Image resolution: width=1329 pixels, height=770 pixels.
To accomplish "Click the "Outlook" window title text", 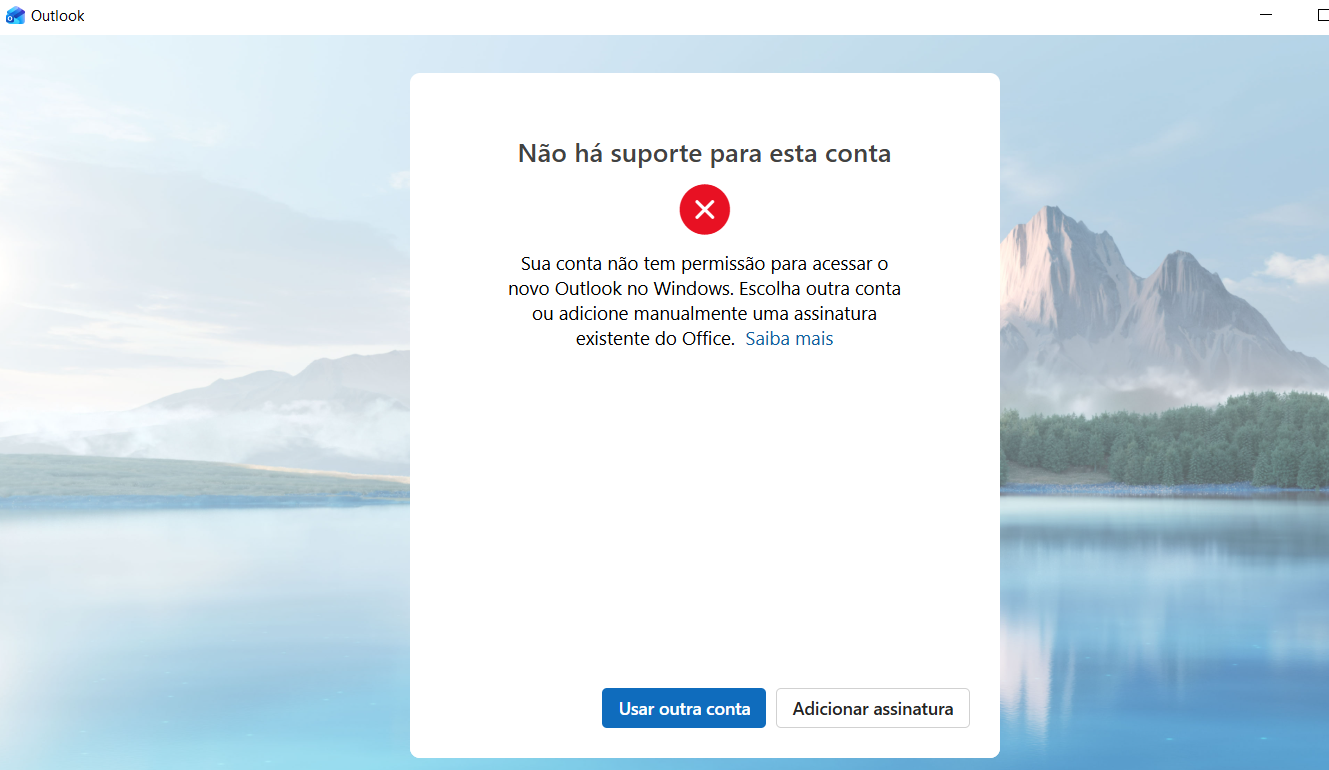I will click(x=58, y=16).
